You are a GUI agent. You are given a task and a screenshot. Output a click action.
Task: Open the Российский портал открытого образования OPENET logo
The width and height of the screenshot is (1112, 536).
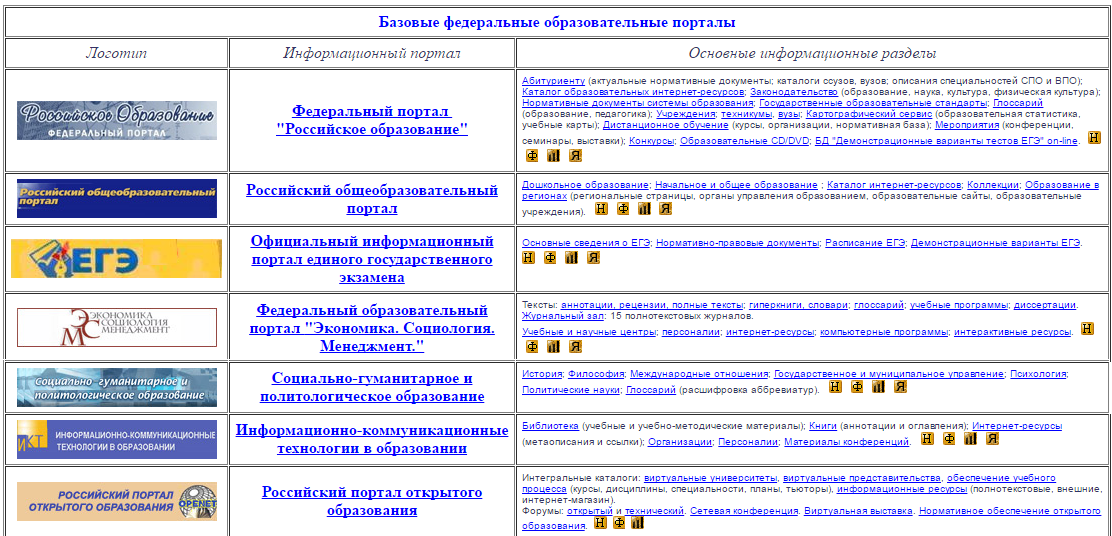coord(117,501)
